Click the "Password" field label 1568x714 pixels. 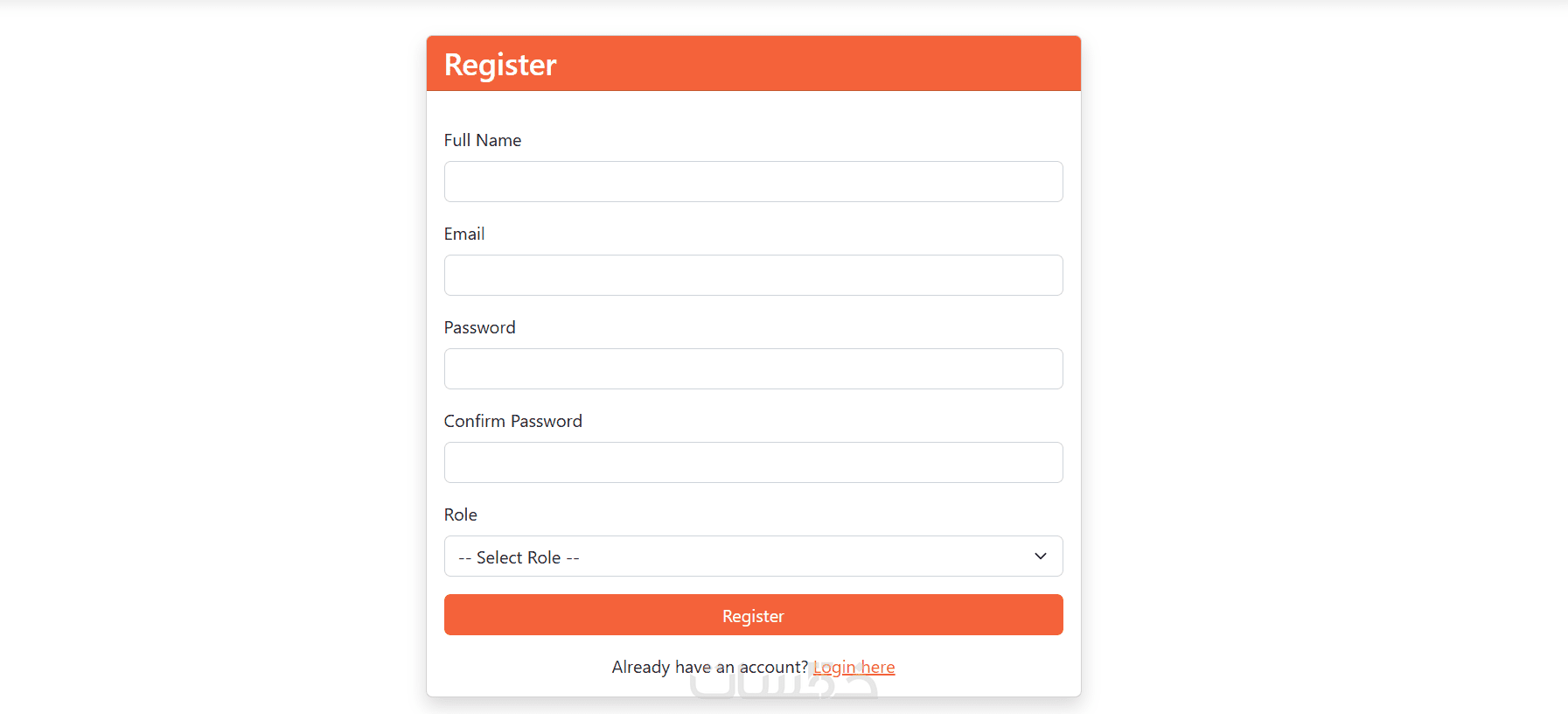(x=479, y=327)
